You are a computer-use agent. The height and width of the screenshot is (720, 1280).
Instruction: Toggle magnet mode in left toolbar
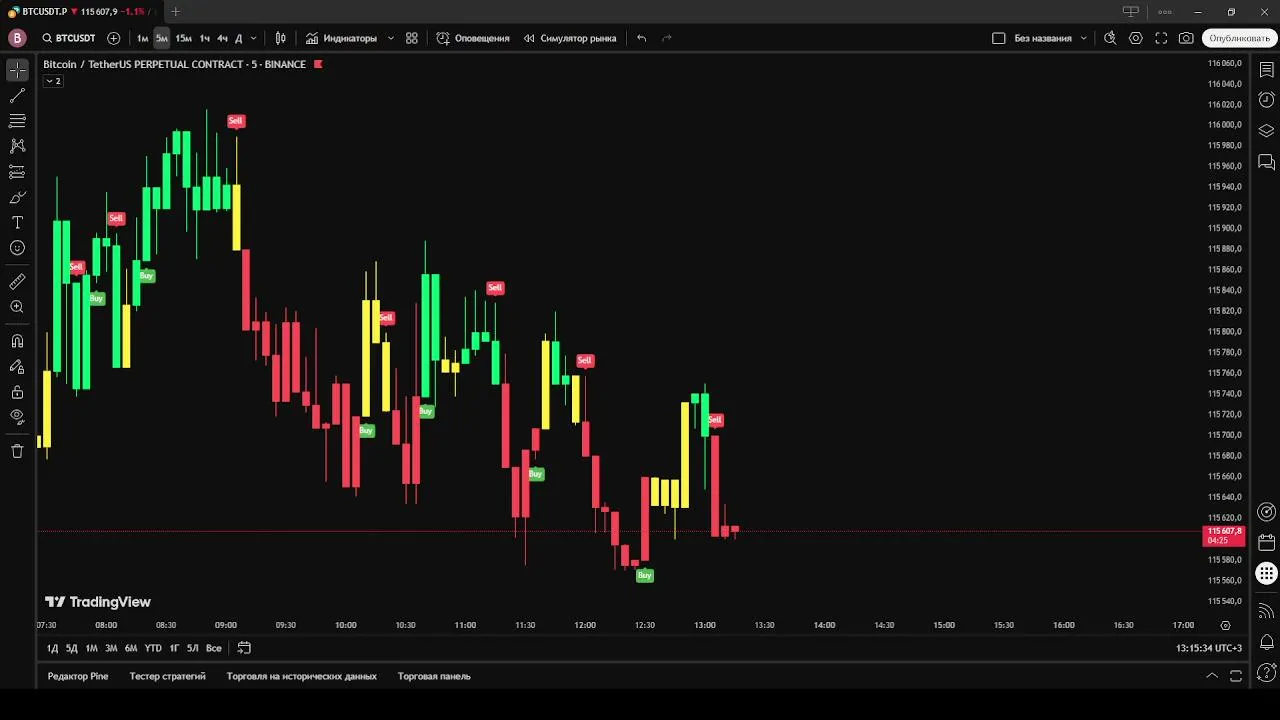pos(17,341)
